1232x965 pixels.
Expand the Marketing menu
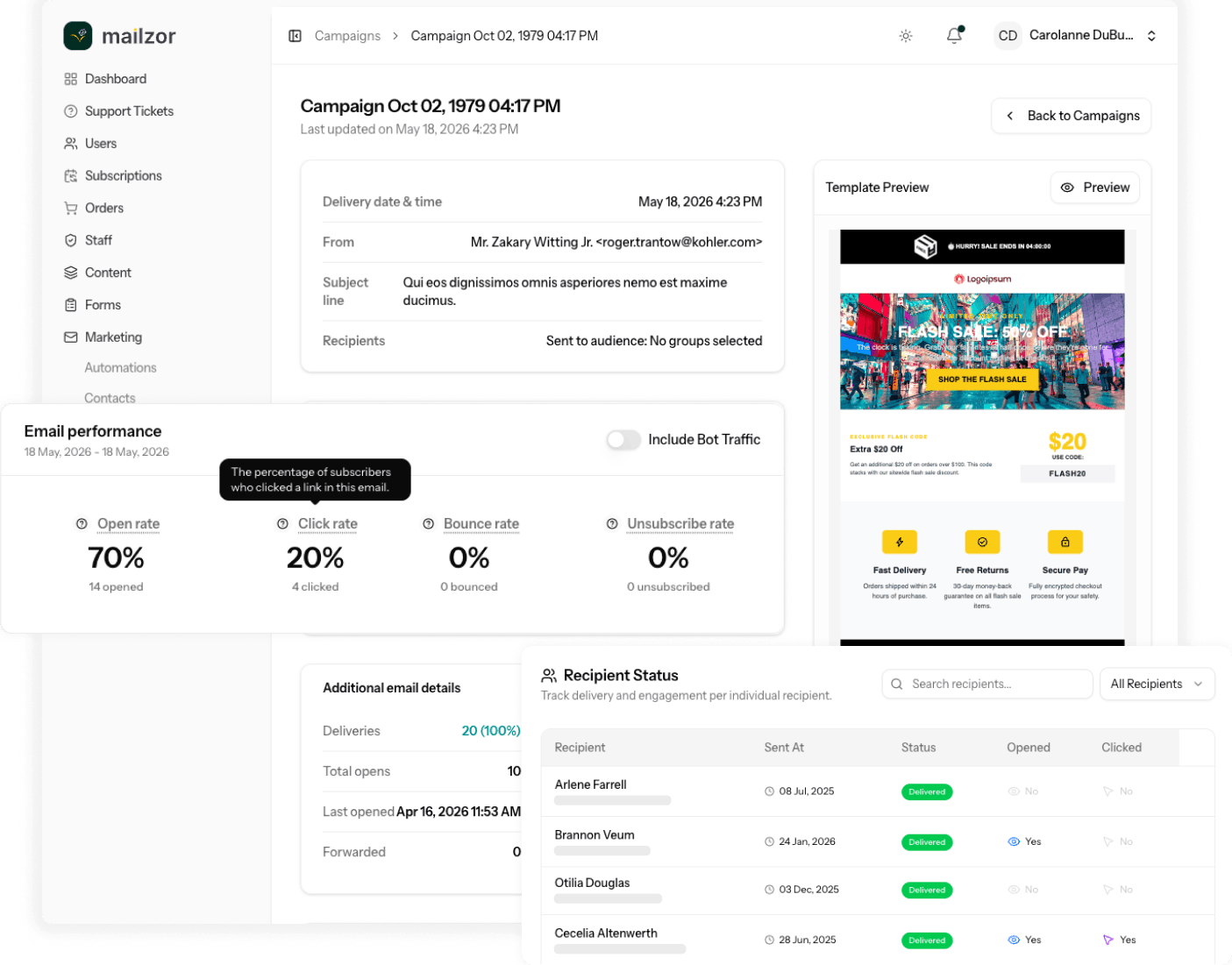coord(113,337)
